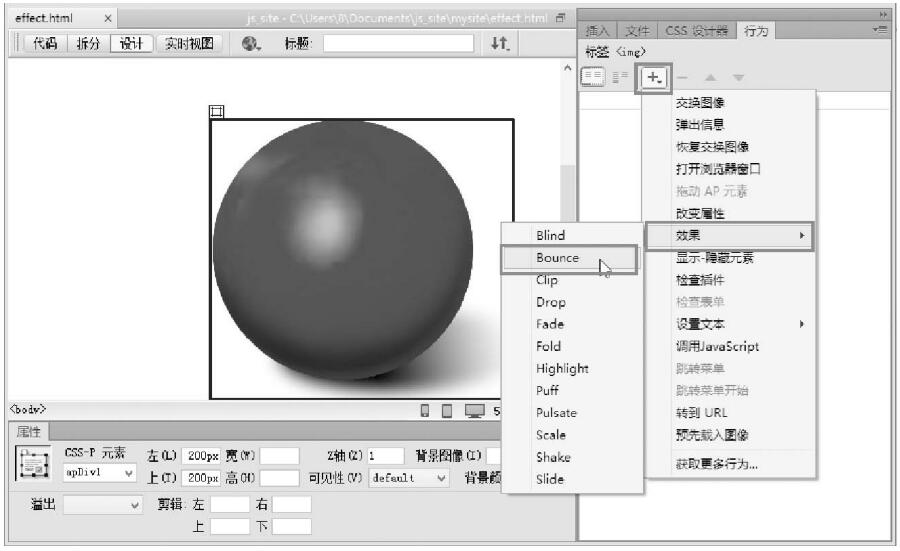The image size is (900, 551).
Task: Select the mobile size phone icon
Action: [x=425, y=411]
